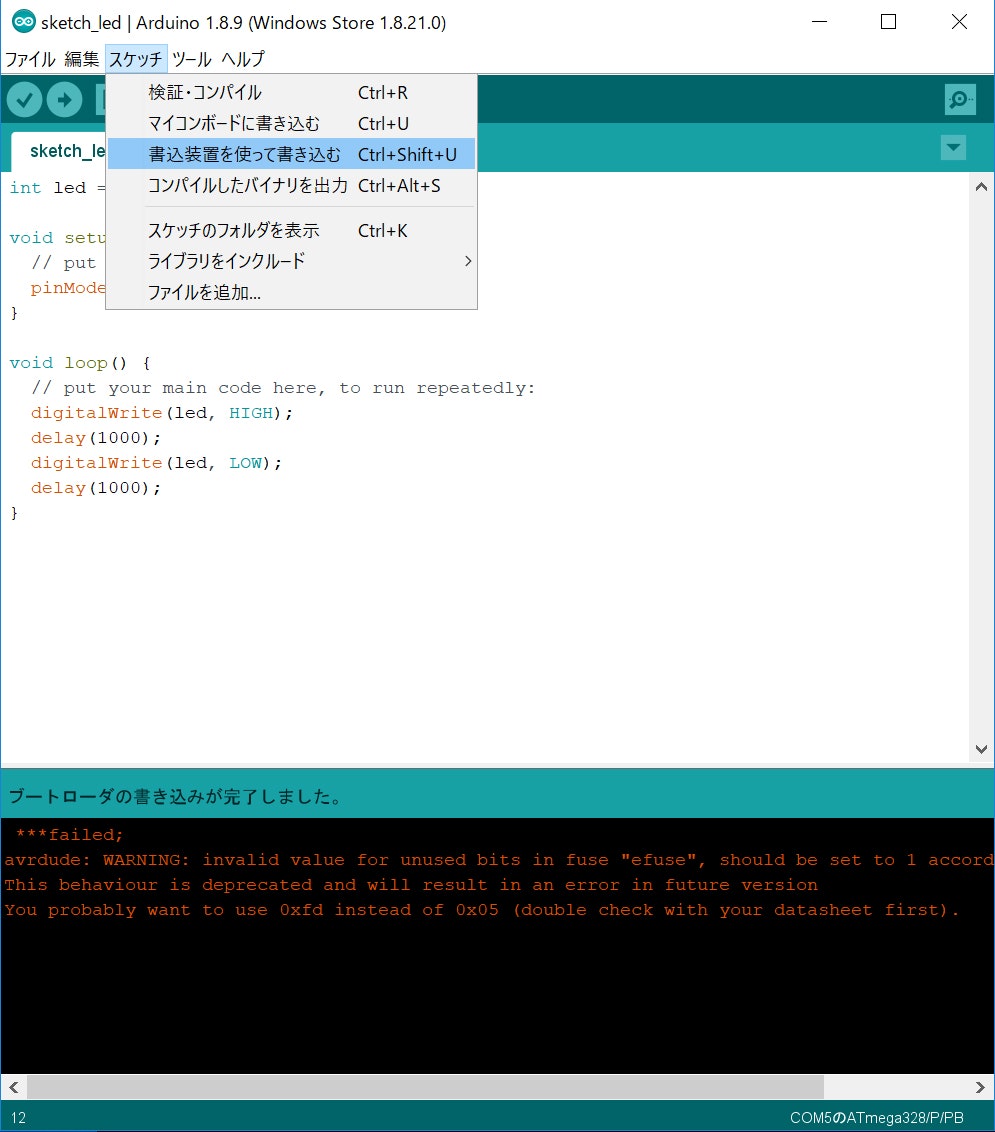Click 'avrdude: WARNING' console line
Viewport: 995px width, 1132px height.
point(498,861)
